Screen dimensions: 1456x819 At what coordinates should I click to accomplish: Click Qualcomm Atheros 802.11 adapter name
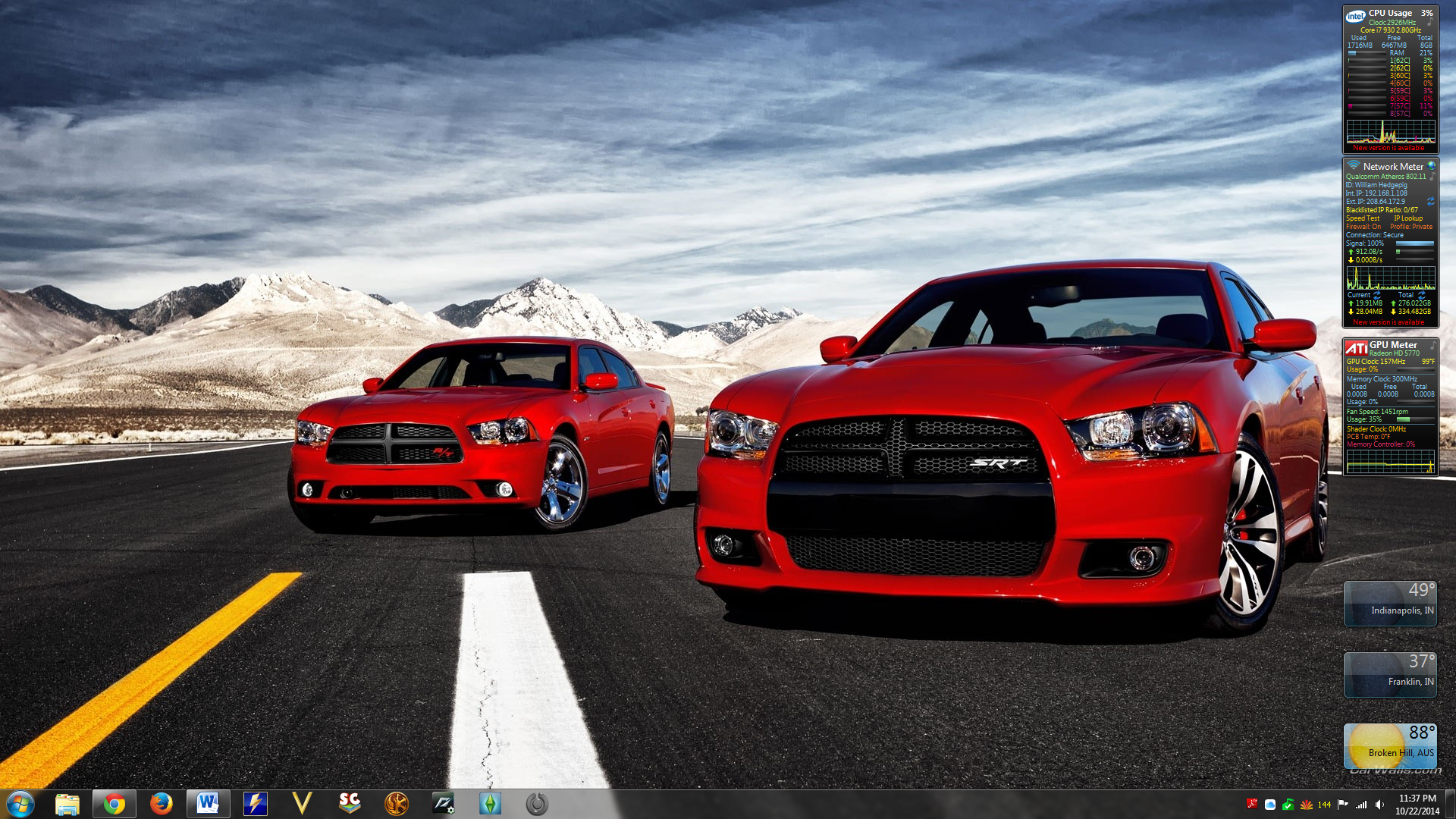pyautogui.click(x=1386, y=177)
